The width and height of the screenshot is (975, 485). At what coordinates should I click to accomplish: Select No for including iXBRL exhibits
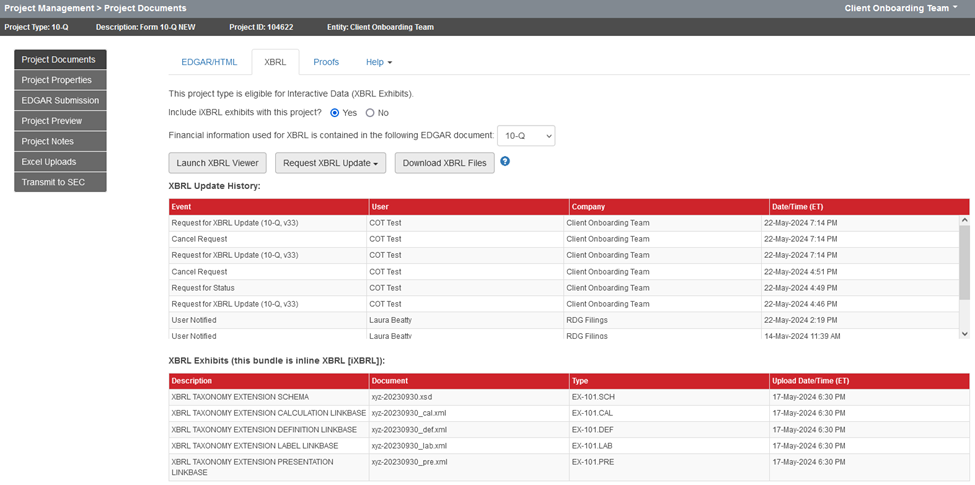point(370,113)
